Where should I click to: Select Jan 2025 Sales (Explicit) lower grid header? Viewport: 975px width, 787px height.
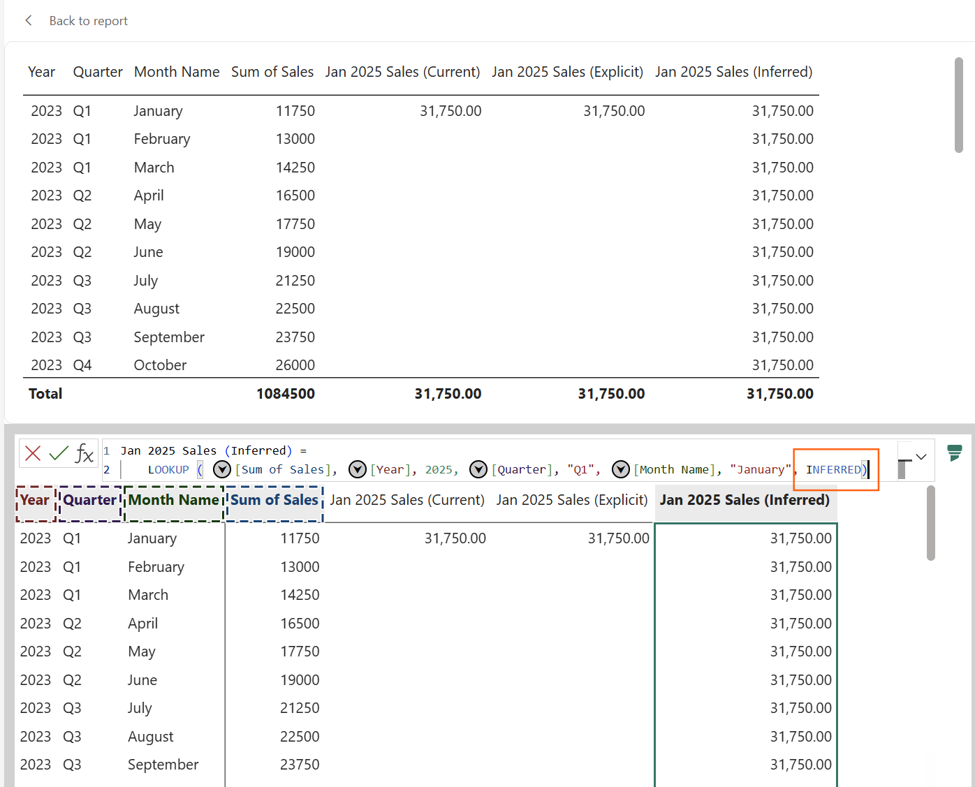tap(572, 500)
